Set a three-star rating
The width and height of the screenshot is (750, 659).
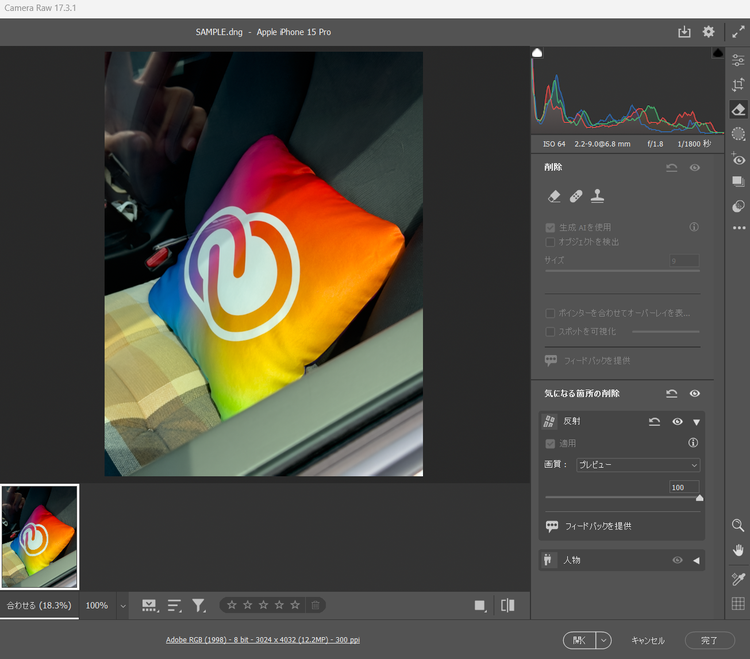pyautogui.click(x=264, y=605)
